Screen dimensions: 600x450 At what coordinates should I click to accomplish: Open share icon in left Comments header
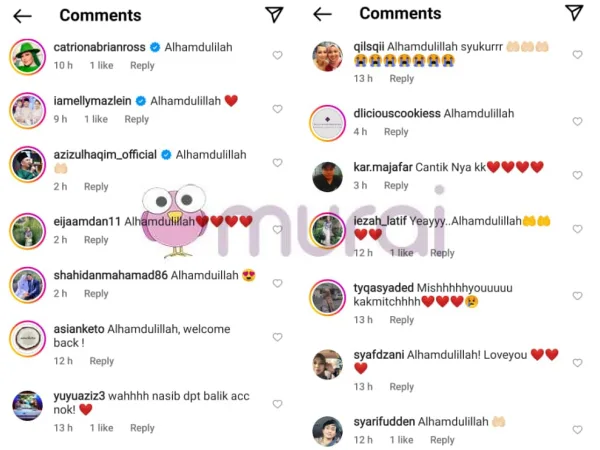point(274,15)
